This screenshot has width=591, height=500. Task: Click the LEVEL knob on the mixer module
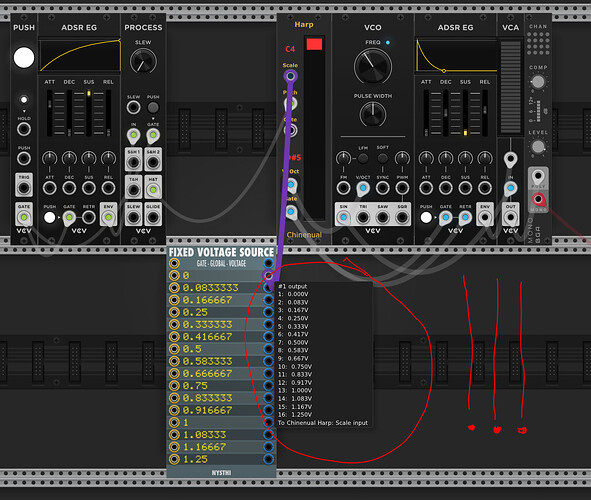538,147
